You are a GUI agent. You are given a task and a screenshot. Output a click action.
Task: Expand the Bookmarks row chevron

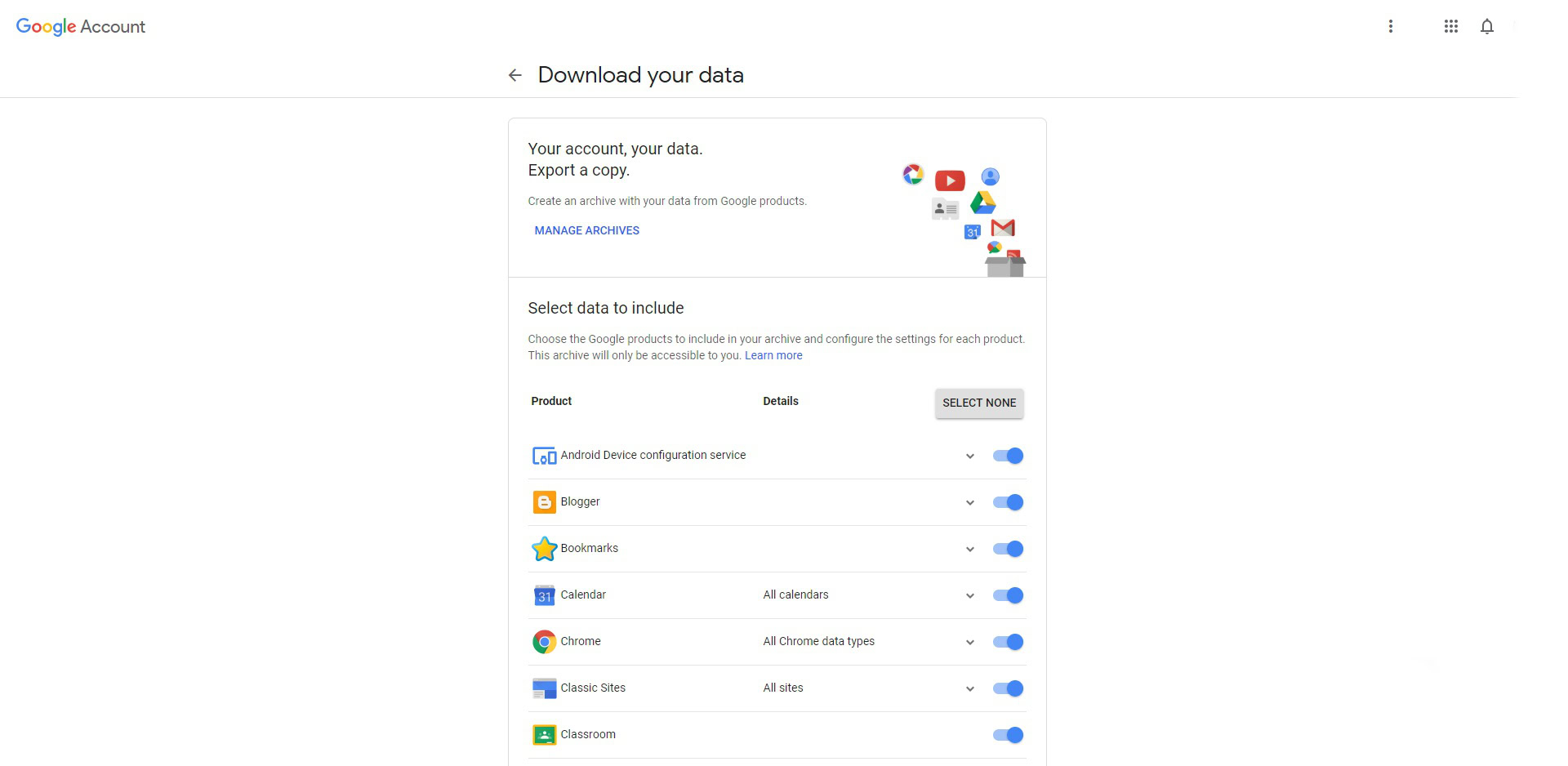pos(969,550)
